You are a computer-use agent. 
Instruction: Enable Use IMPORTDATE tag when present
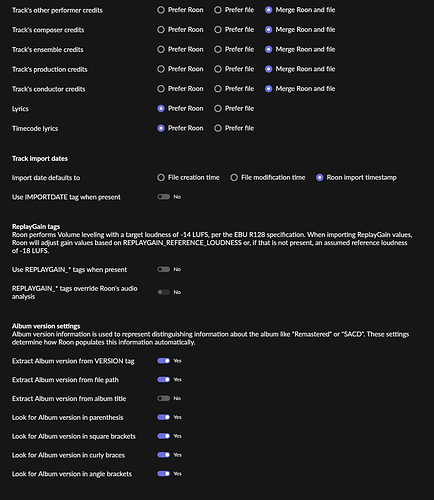(164, 197)
